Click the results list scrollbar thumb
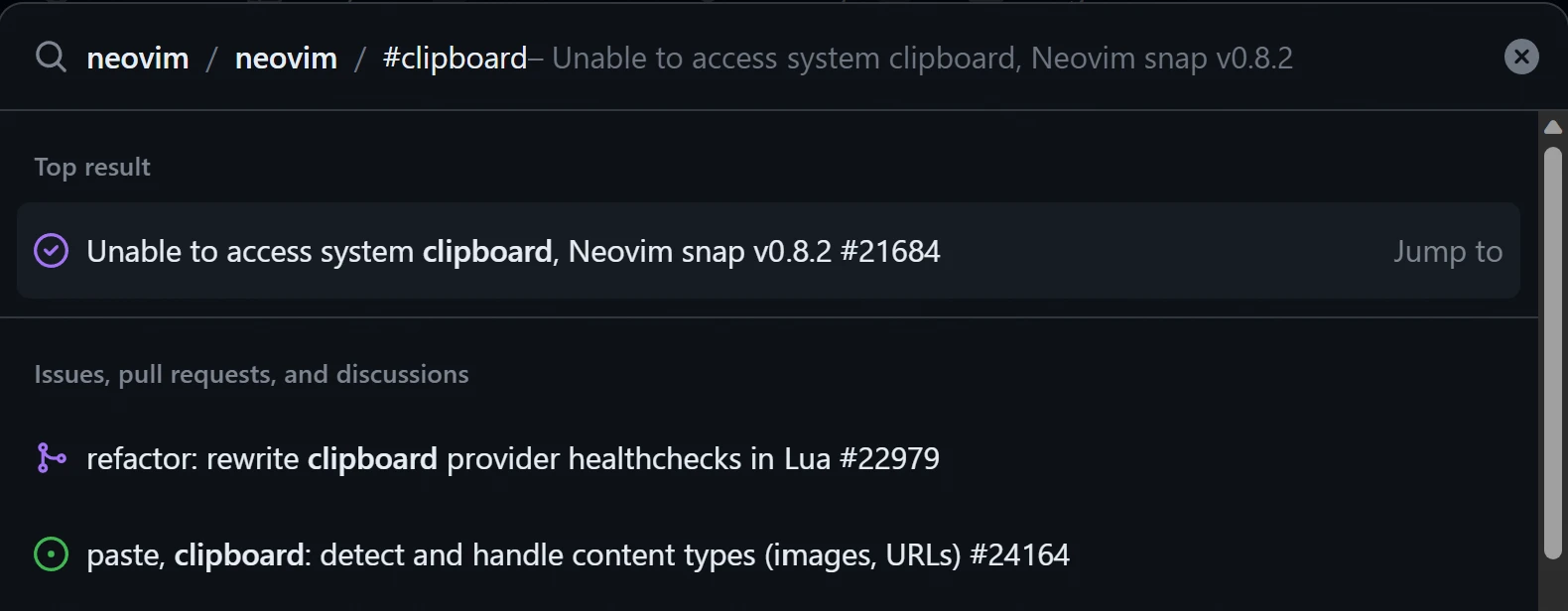 click(x=1553, y=352)
